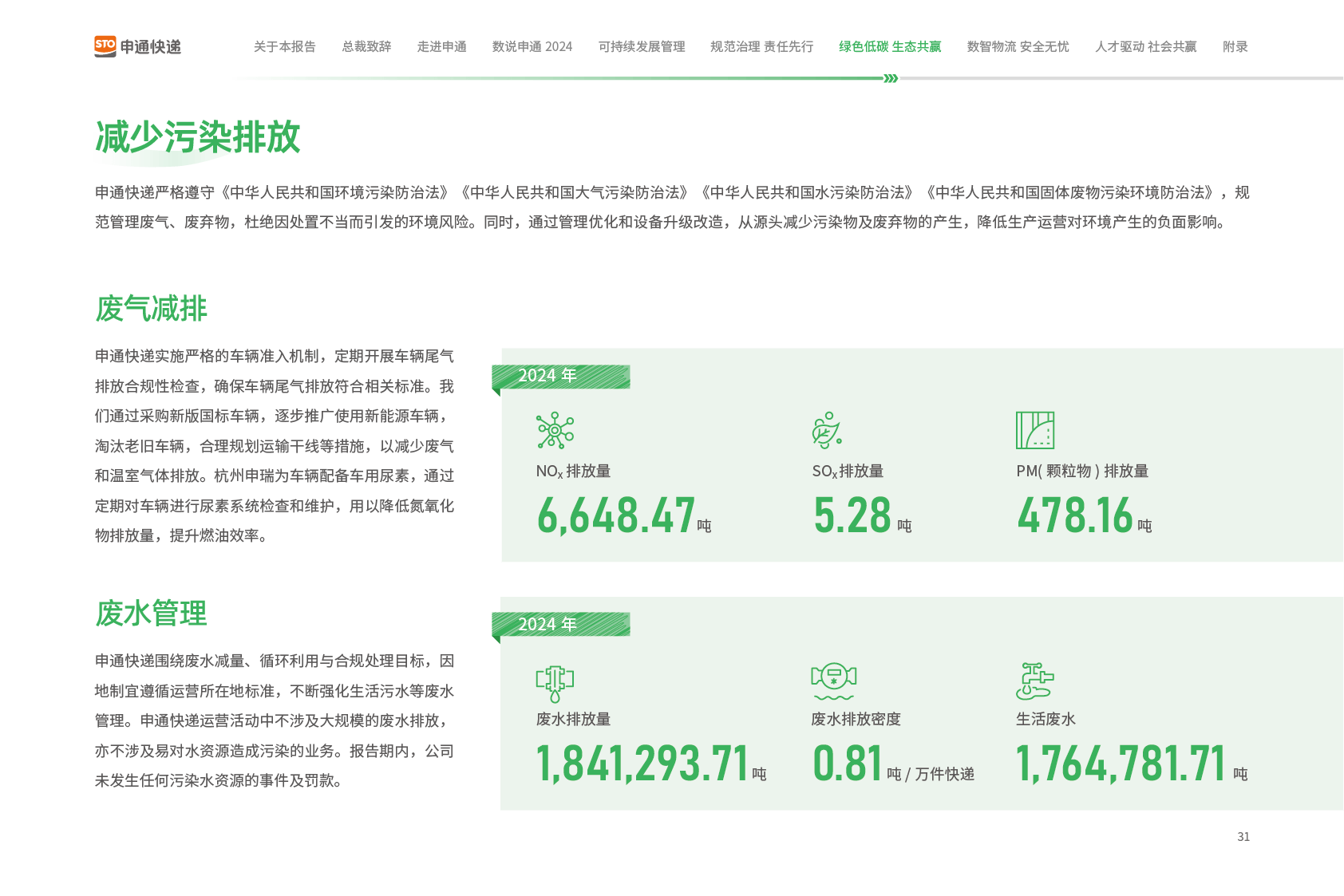Open the 附录 appendix tab
This screenshot has height=896, width=1344.
pyautogui.click(x=1235, y=47)
